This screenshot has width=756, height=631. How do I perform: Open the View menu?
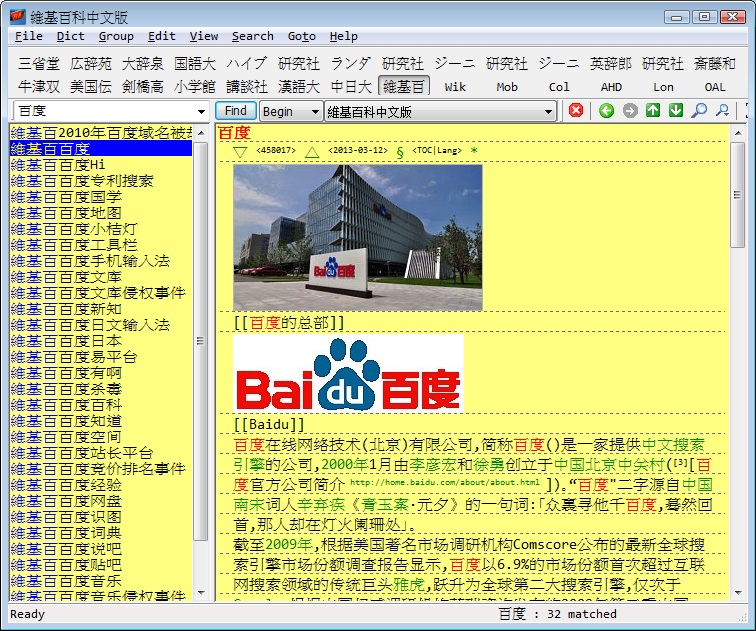point(203,36)
